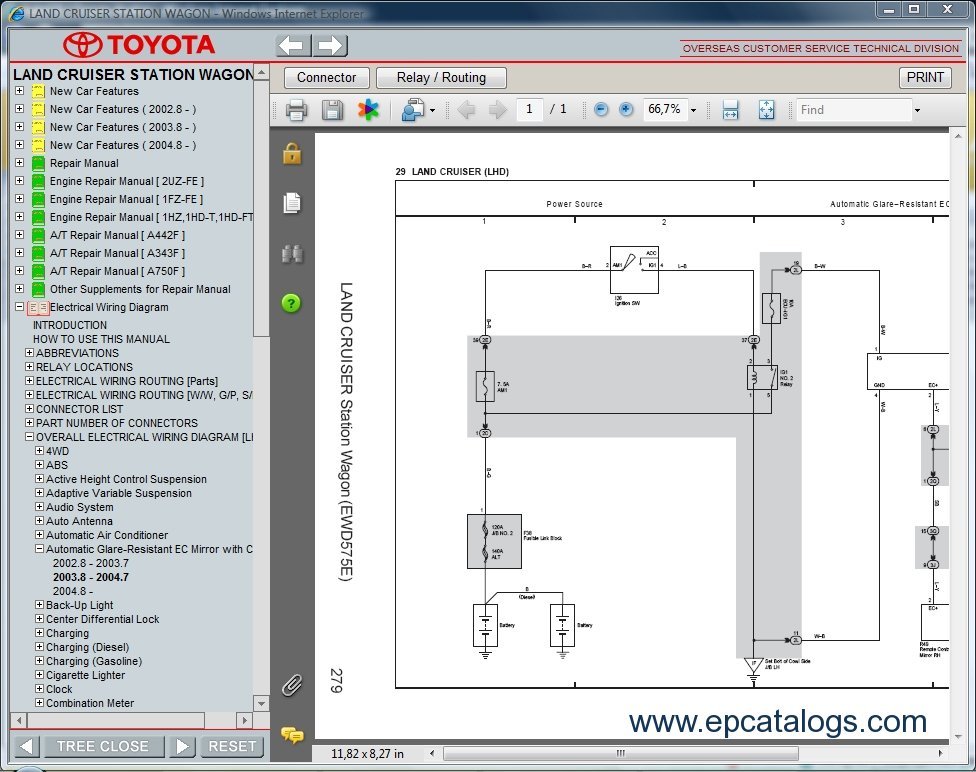Click the PDF horizontal scrollbar thumb
The width and height of the screenshot is (976, 772).
[620, 753]
